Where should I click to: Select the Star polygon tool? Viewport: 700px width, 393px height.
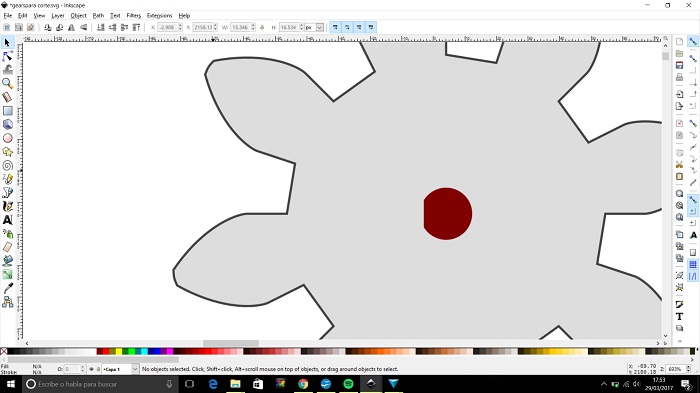(x=7, y=152)
